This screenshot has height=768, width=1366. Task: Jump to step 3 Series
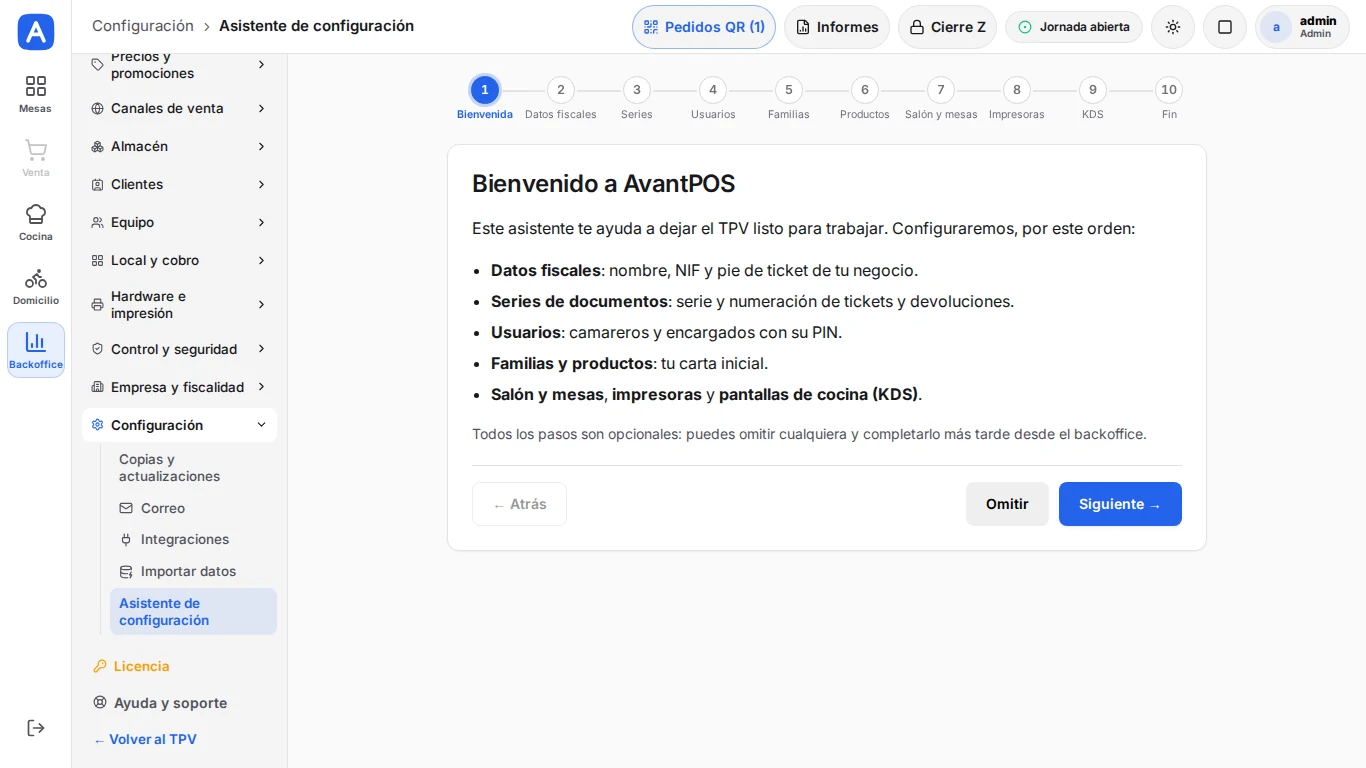click(637, 98)
